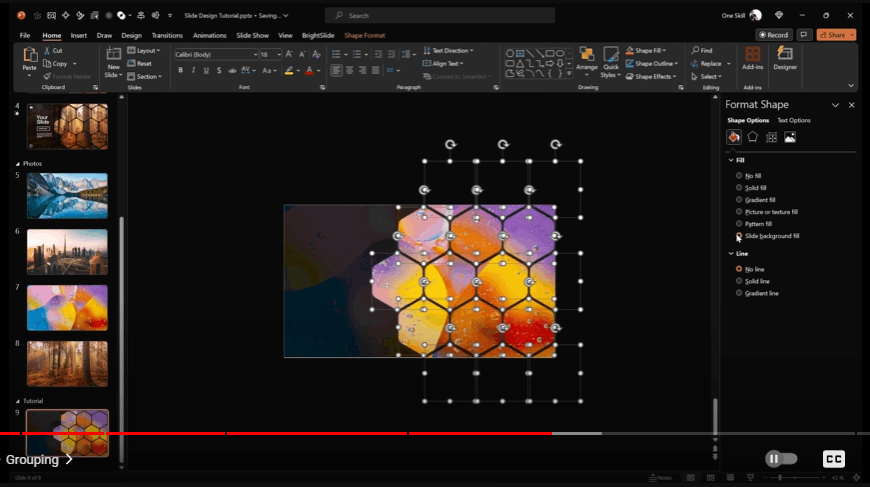Launch the Designer pane
The image size is (870, 487).
[785, 59]
